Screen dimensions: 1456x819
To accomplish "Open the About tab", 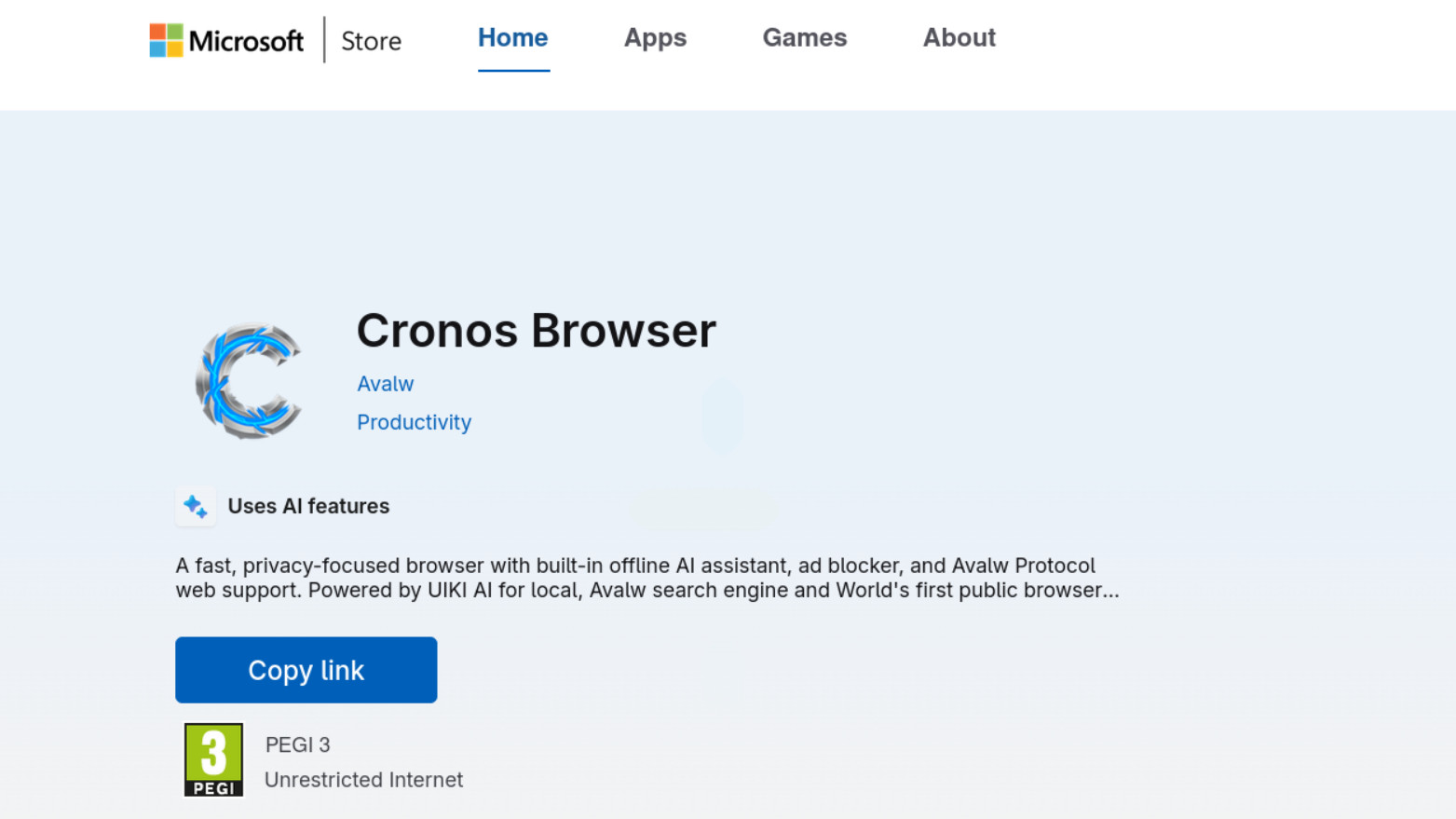I will 959,38.
